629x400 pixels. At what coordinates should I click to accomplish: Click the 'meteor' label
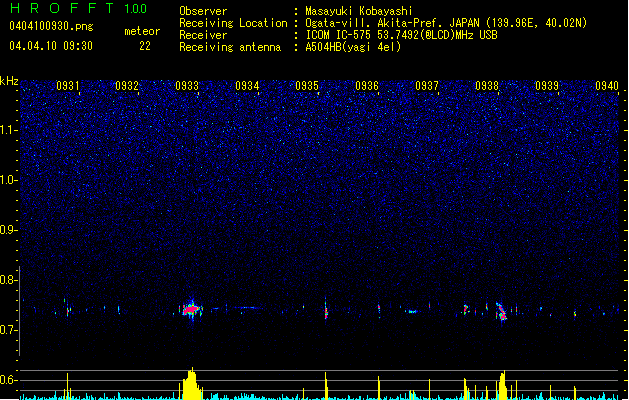click(142, 31)
